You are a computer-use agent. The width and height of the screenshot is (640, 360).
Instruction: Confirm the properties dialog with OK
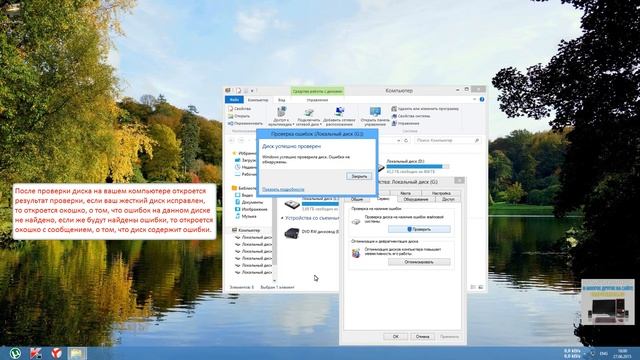[396, 337]
